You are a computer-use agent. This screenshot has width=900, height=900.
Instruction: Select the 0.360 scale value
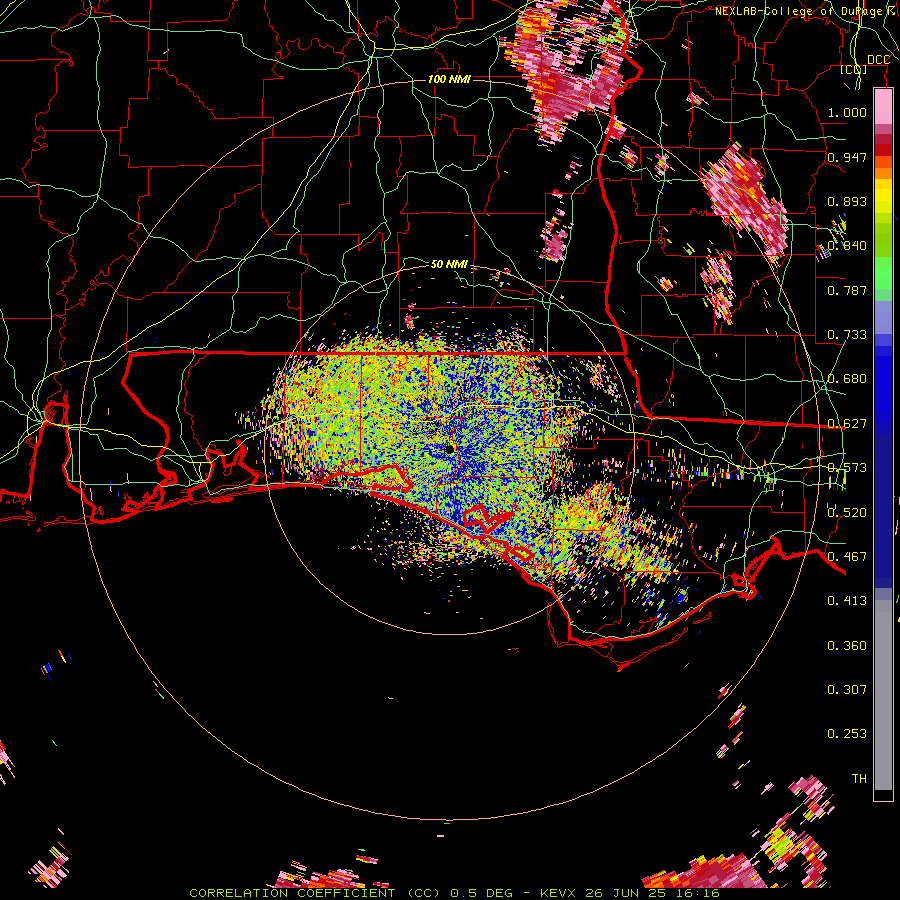pos(847,646)
